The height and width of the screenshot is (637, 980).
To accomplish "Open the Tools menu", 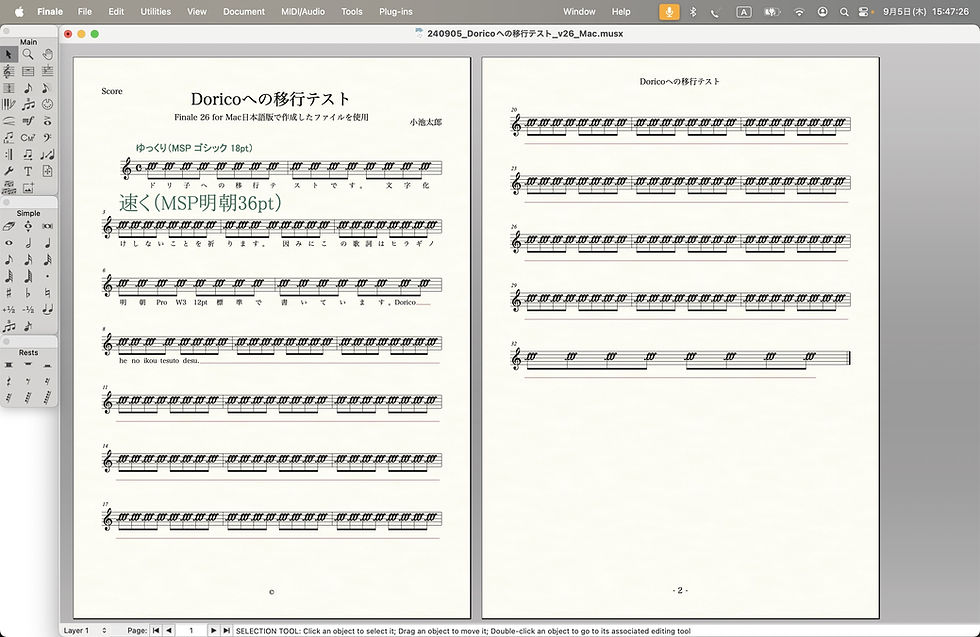I will pos(352,11).
